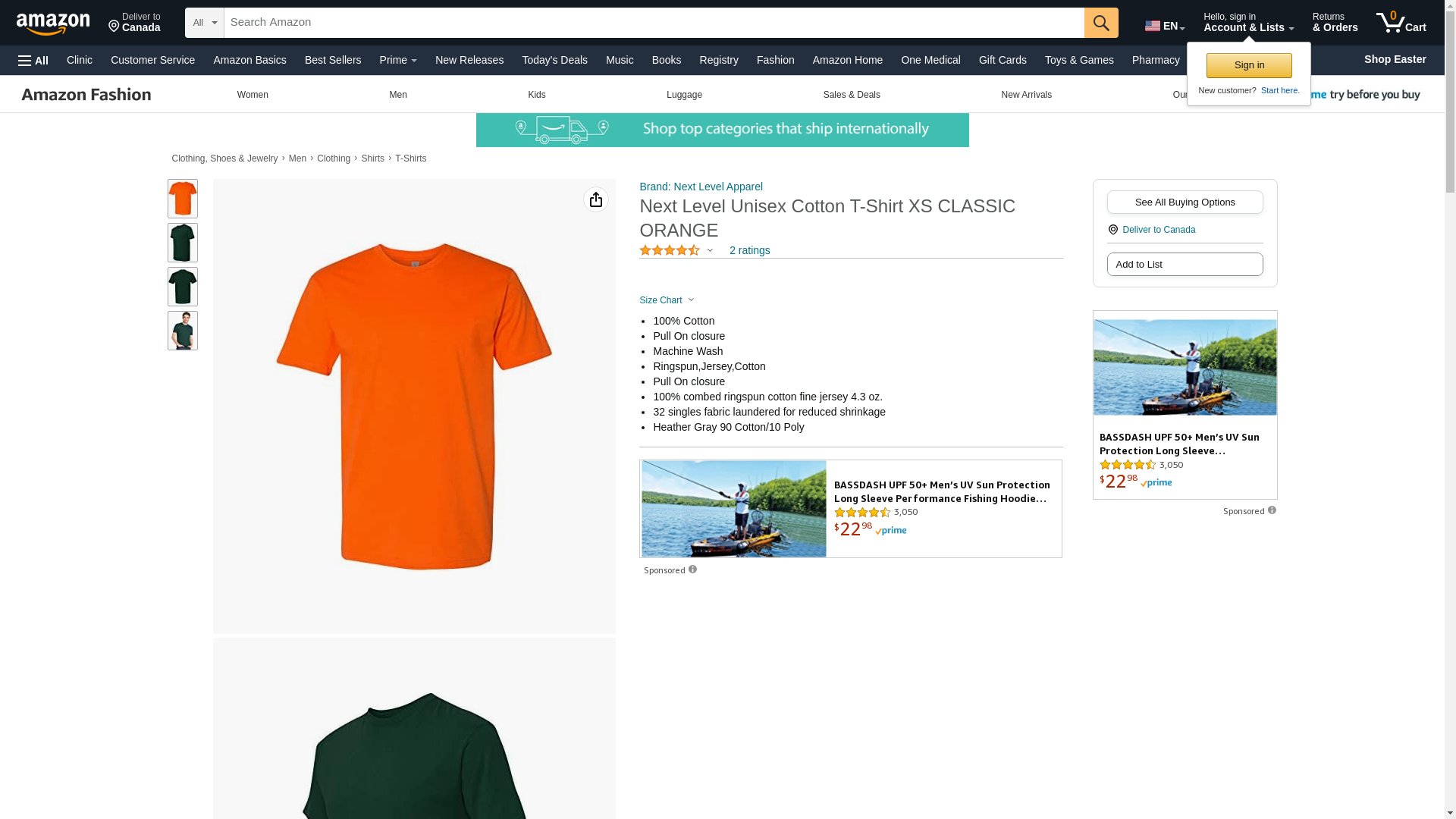Open Today's Deals in the nav bar
The height and width of the screenshot is (819, 1456).
coord(554,60)
